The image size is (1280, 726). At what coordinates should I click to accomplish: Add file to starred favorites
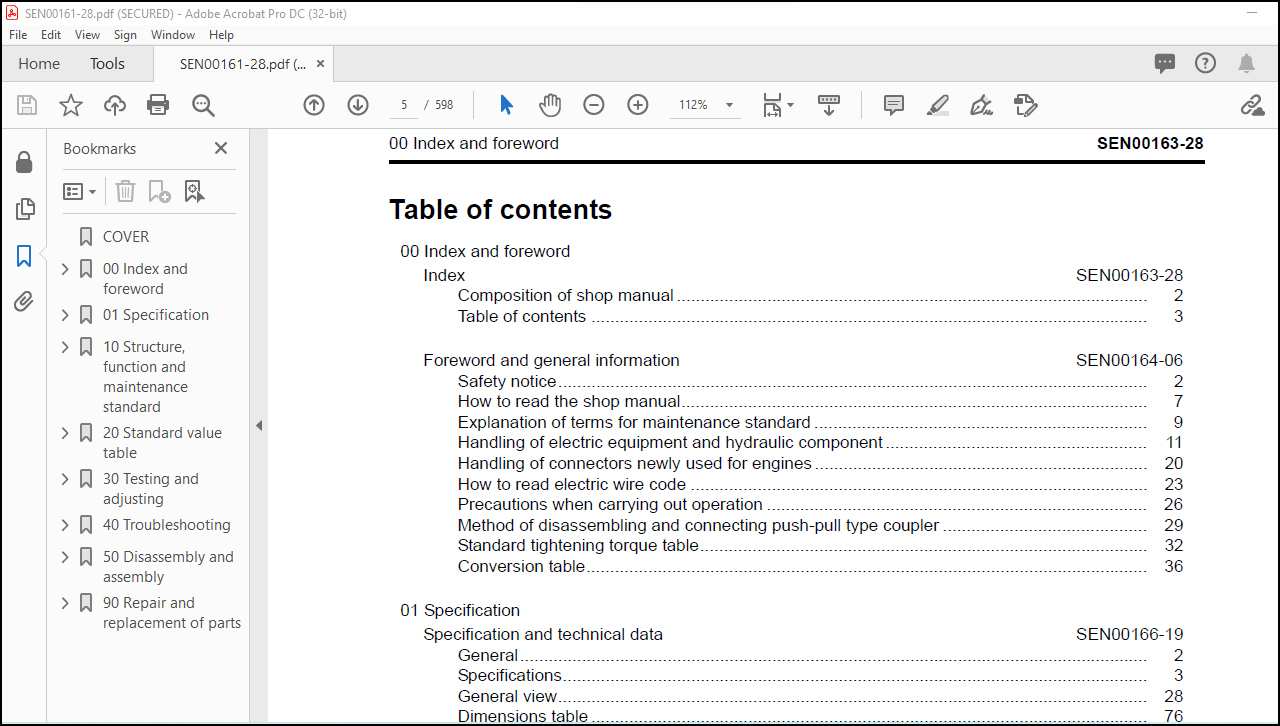click(x=71, y=105)
